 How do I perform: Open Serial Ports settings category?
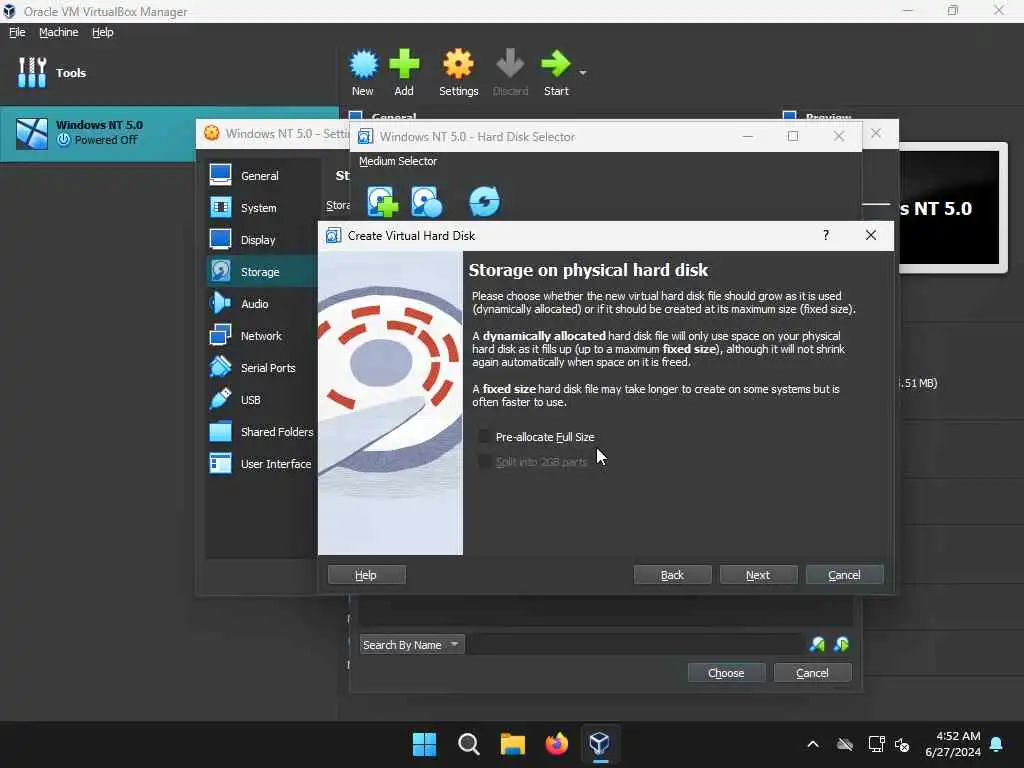[x=261, y=368]
